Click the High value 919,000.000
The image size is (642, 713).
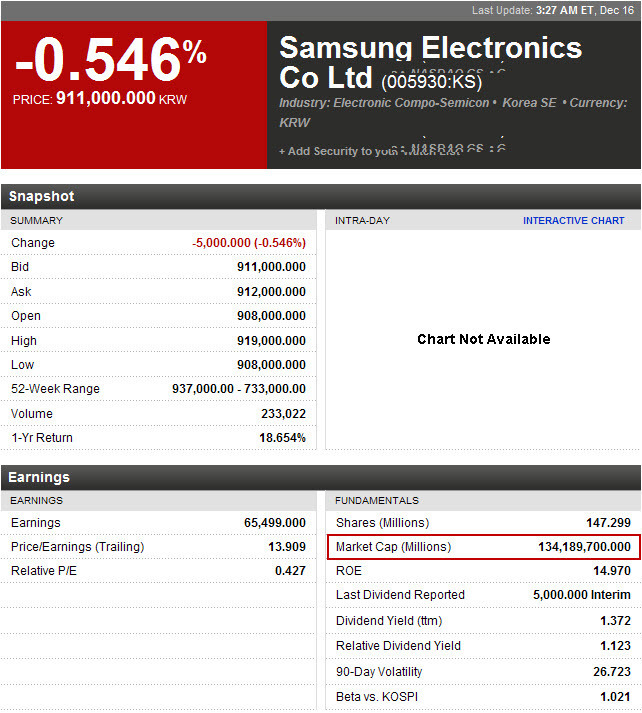click(271, 341)
